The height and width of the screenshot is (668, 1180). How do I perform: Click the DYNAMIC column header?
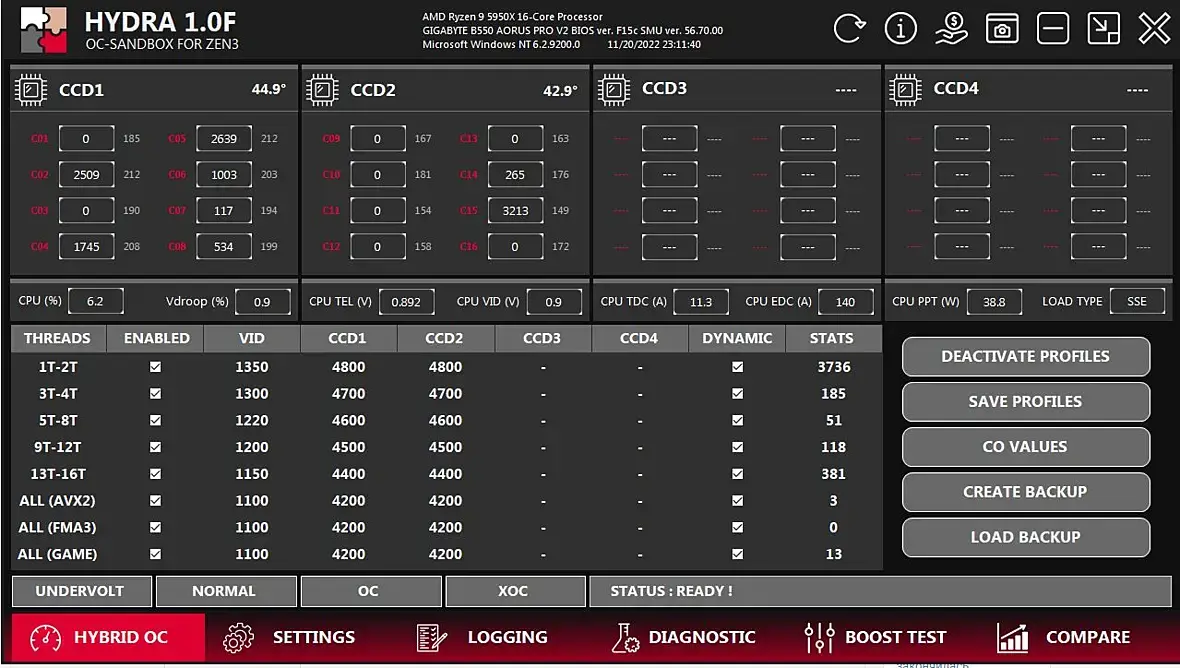pyautogui.click(x=737, y=339)
